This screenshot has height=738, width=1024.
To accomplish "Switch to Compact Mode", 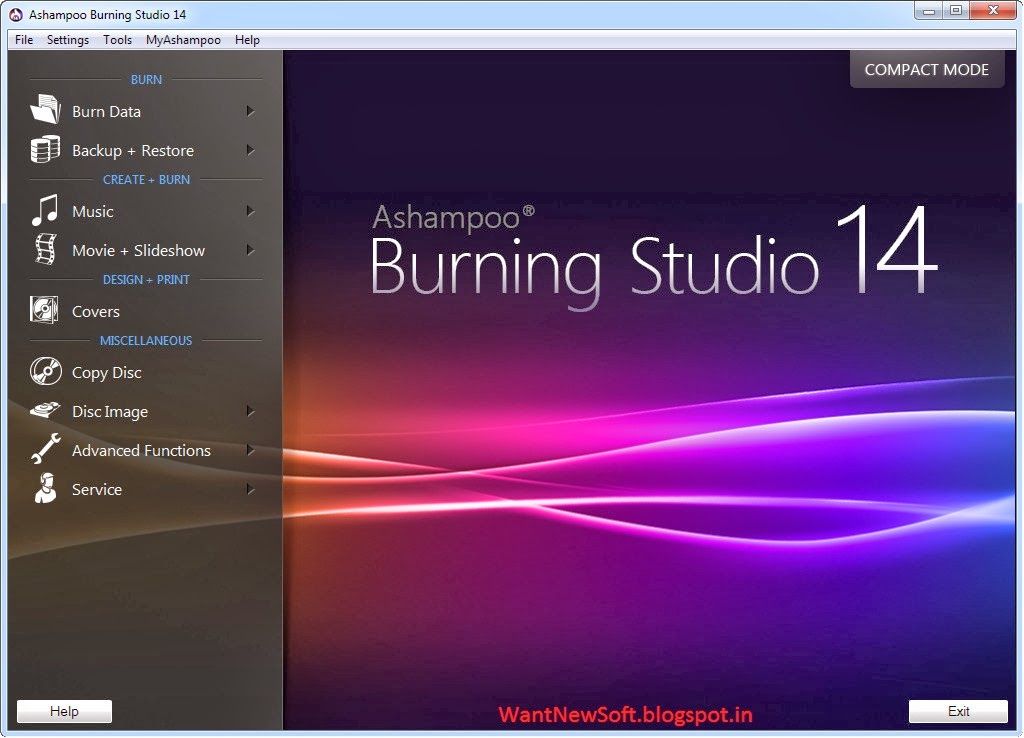I will click(x=927, y=69).
